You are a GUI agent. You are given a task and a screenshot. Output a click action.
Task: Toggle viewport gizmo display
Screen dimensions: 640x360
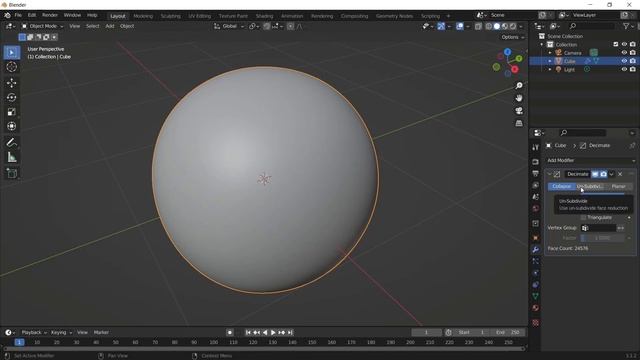(x=441, y=26)
